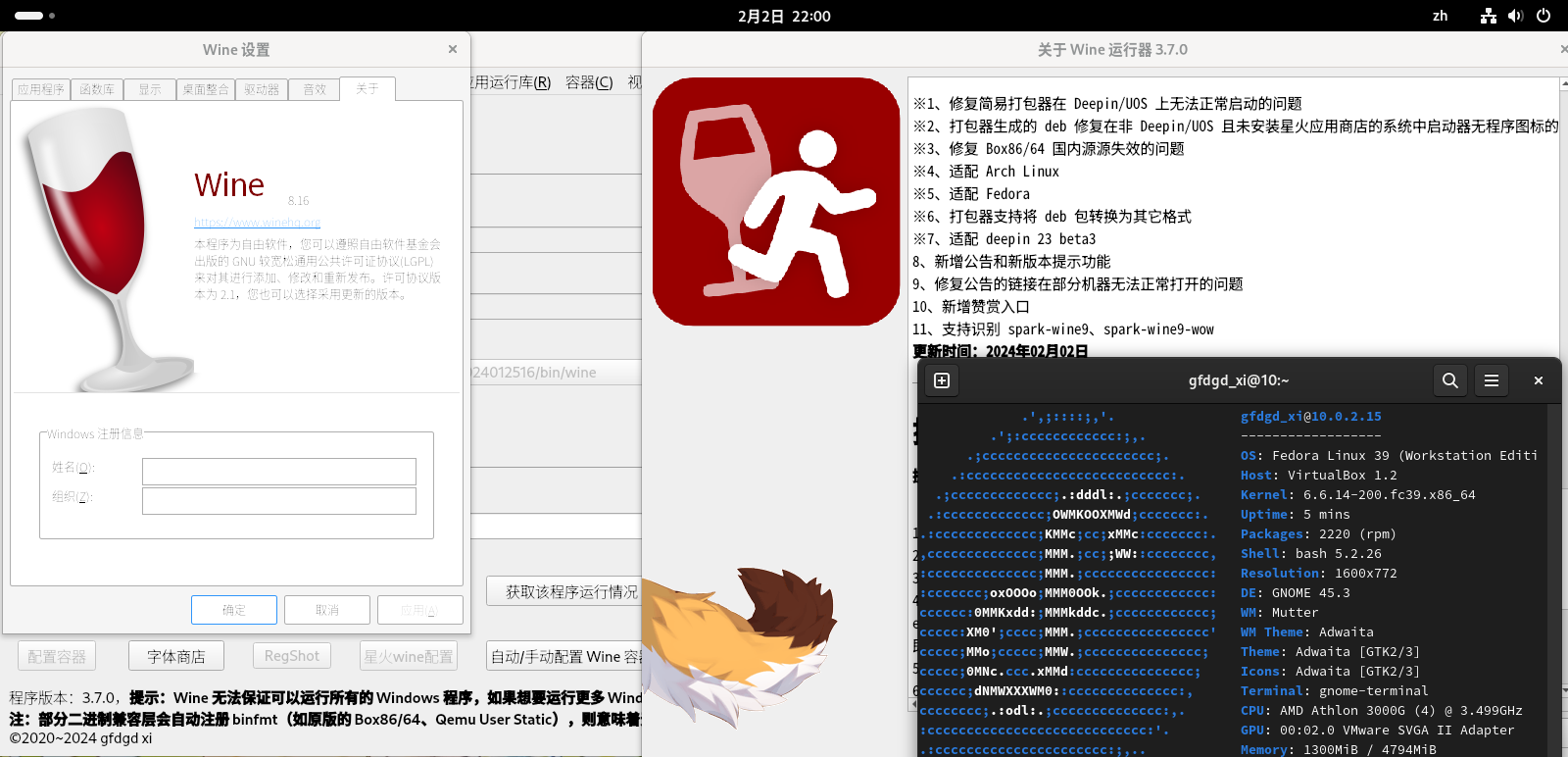The width and height of the screenshot is (1568, 757).
Task: Click the Wine runner logo image
Action: [776, 201]
